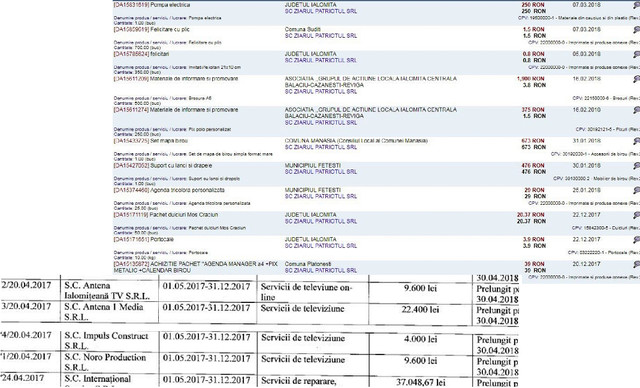Viewport: 640px width, 388px height.
Task: Click SC ZIARUL PATRIOTUL SRL under Comuna Buditi
Action: 321,35
